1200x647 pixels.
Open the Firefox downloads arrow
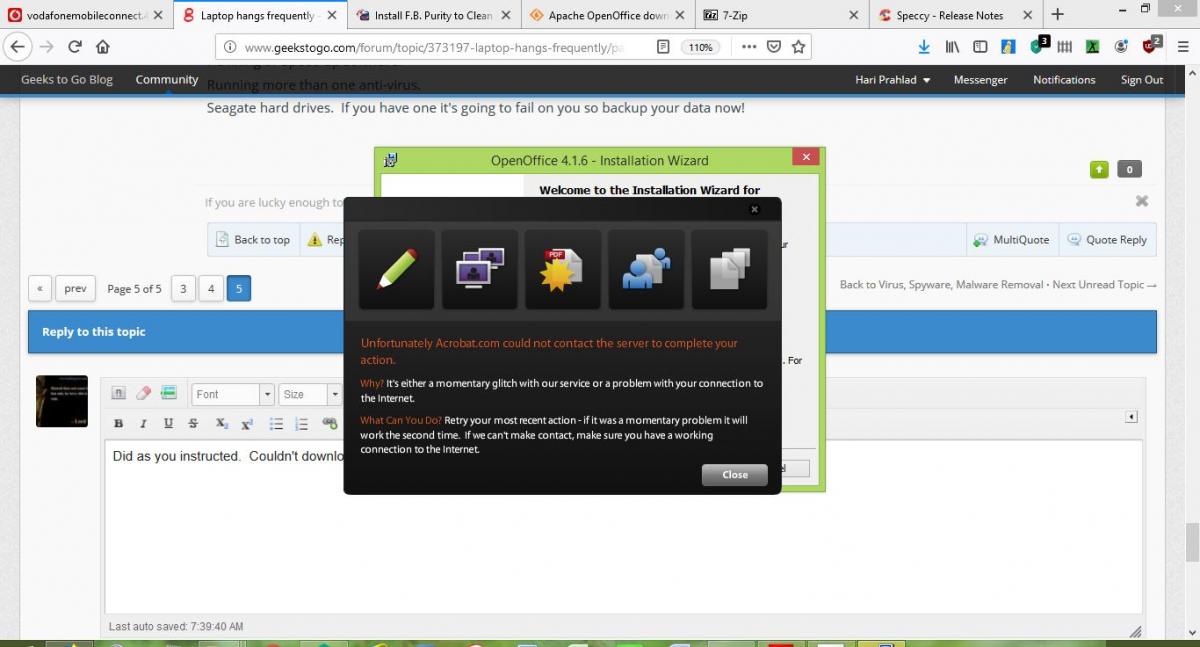pyautogui.click(x=924, y=47)
